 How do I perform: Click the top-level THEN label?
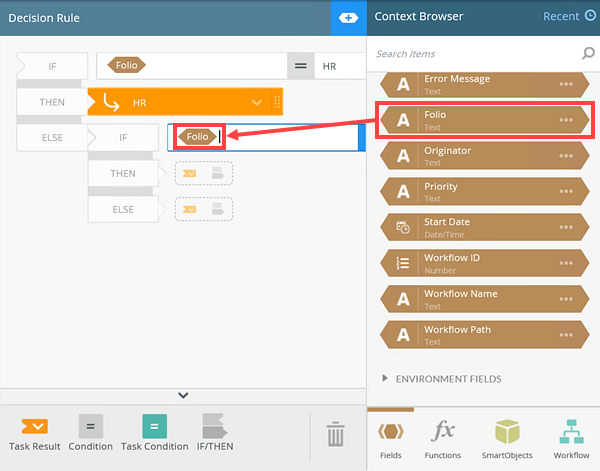(x=52, y=102)
